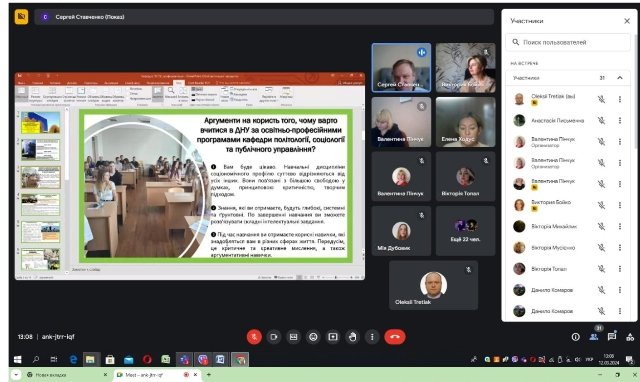This screenshot has height=382, width=640.
Task: Toggle the camera button in Meet
Action: point(273,337)
